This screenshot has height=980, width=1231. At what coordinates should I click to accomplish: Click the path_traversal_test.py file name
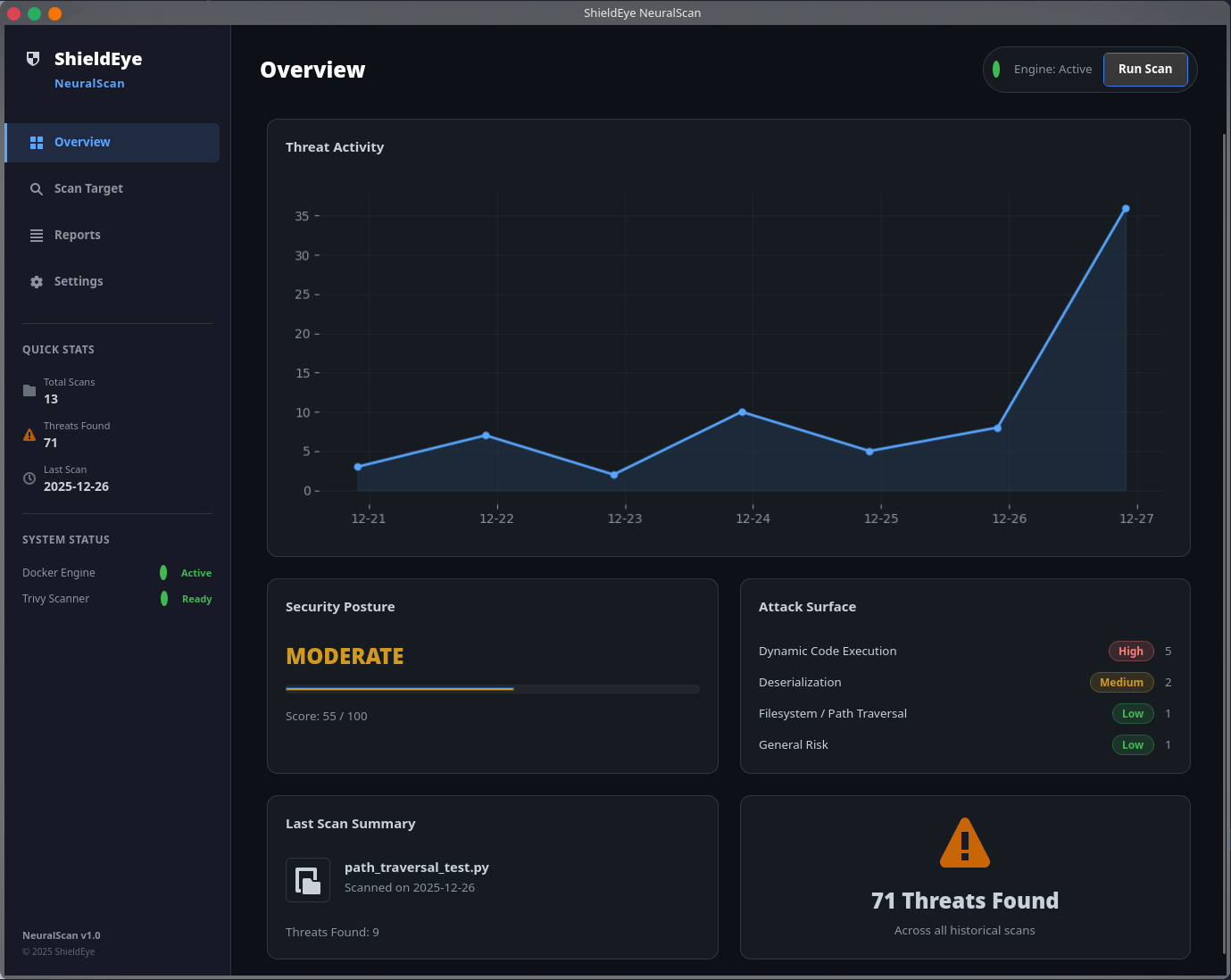click(417, 868)
